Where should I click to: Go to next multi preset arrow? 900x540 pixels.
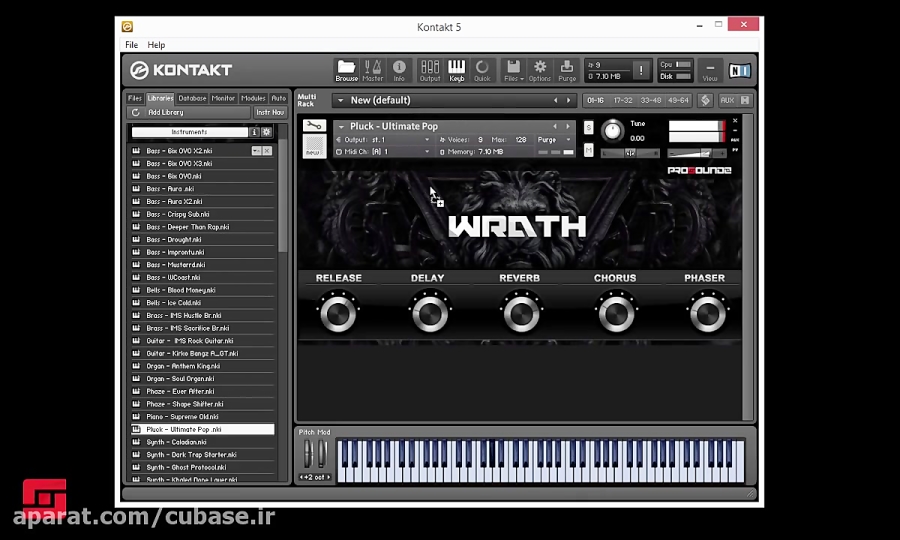click(569, 100)
